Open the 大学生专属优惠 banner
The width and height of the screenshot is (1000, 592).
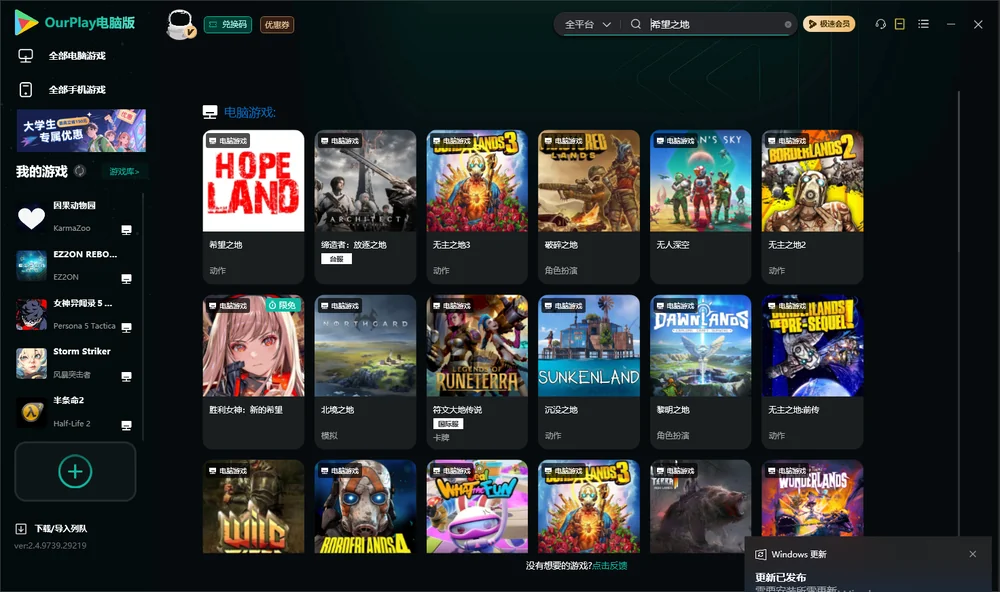tap(81, 130)
